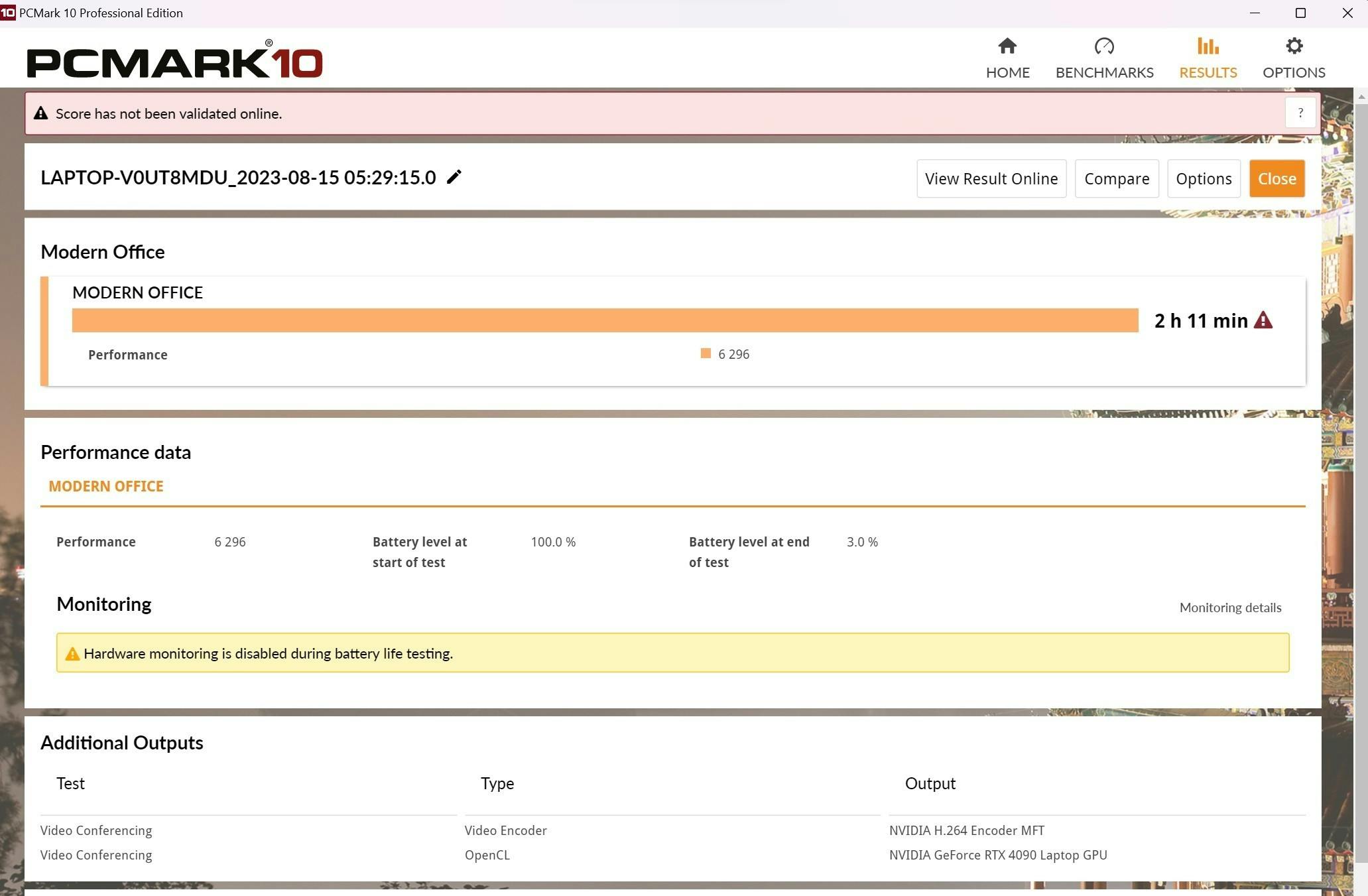Viewport: 1368px width, 896px height.
Task: Click the Test column header
Action: (x=70, y=783)
